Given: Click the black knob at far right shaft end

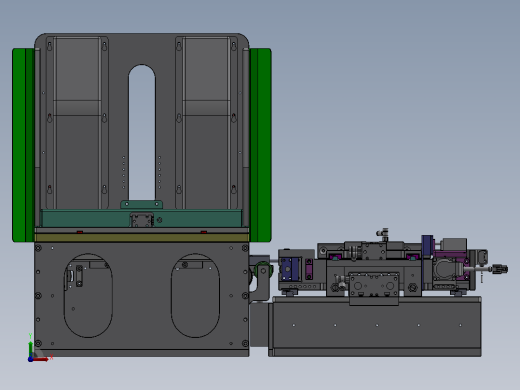Looking at the screenshot, I should click(x=500, y=269).
